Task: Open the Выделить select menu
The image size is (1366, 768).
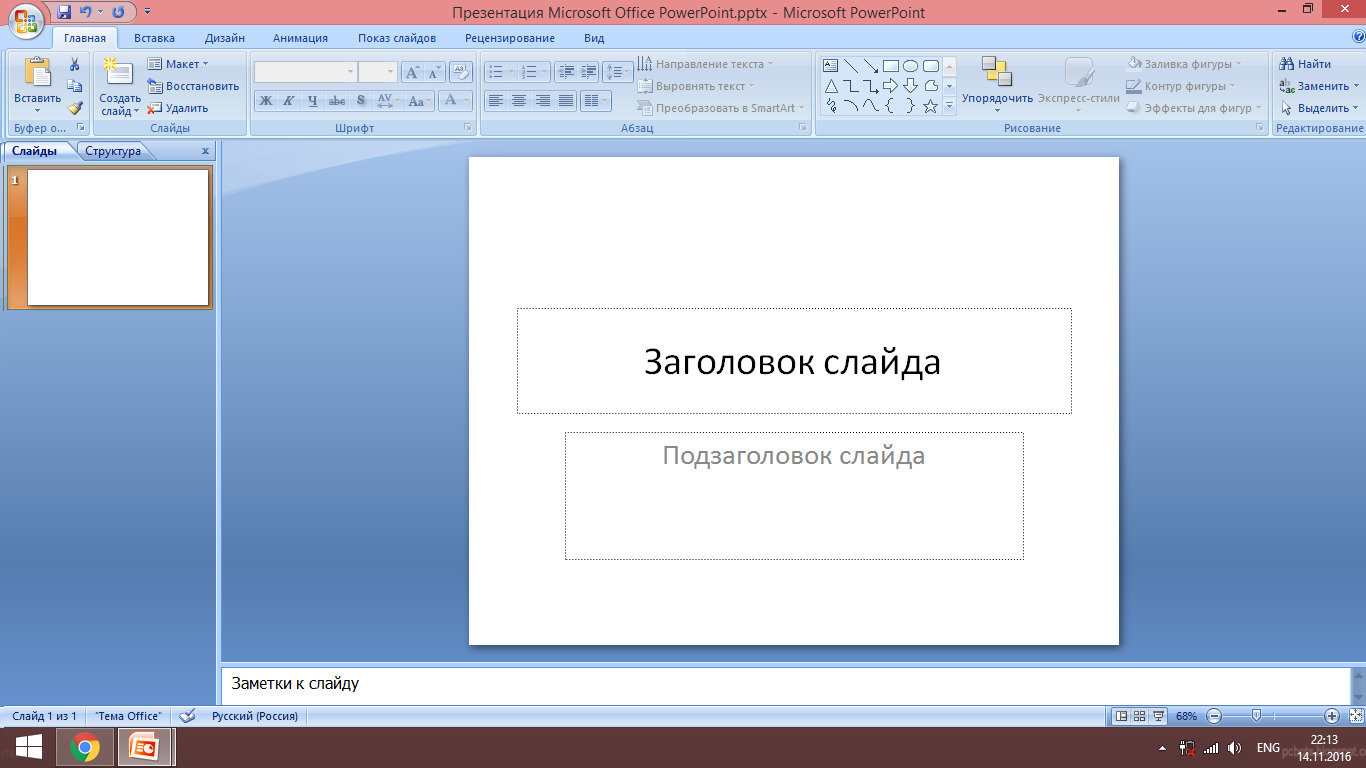Action: pos(1318,108)
